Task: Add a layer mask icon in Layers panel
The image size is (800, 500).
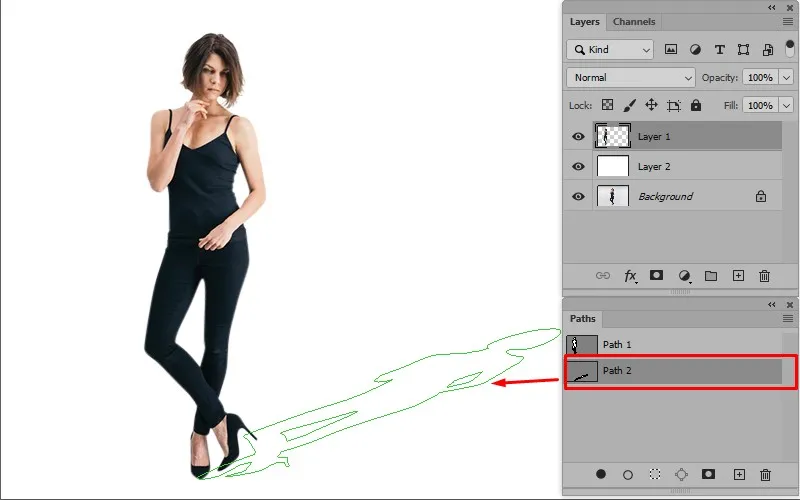Action: 656,276
